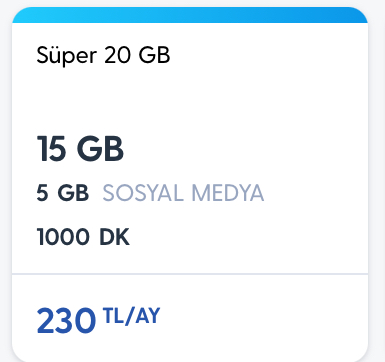Select the 1000 DK minutes text
The width and height of the screenshot is (385, 362).
tap(83, 237)
